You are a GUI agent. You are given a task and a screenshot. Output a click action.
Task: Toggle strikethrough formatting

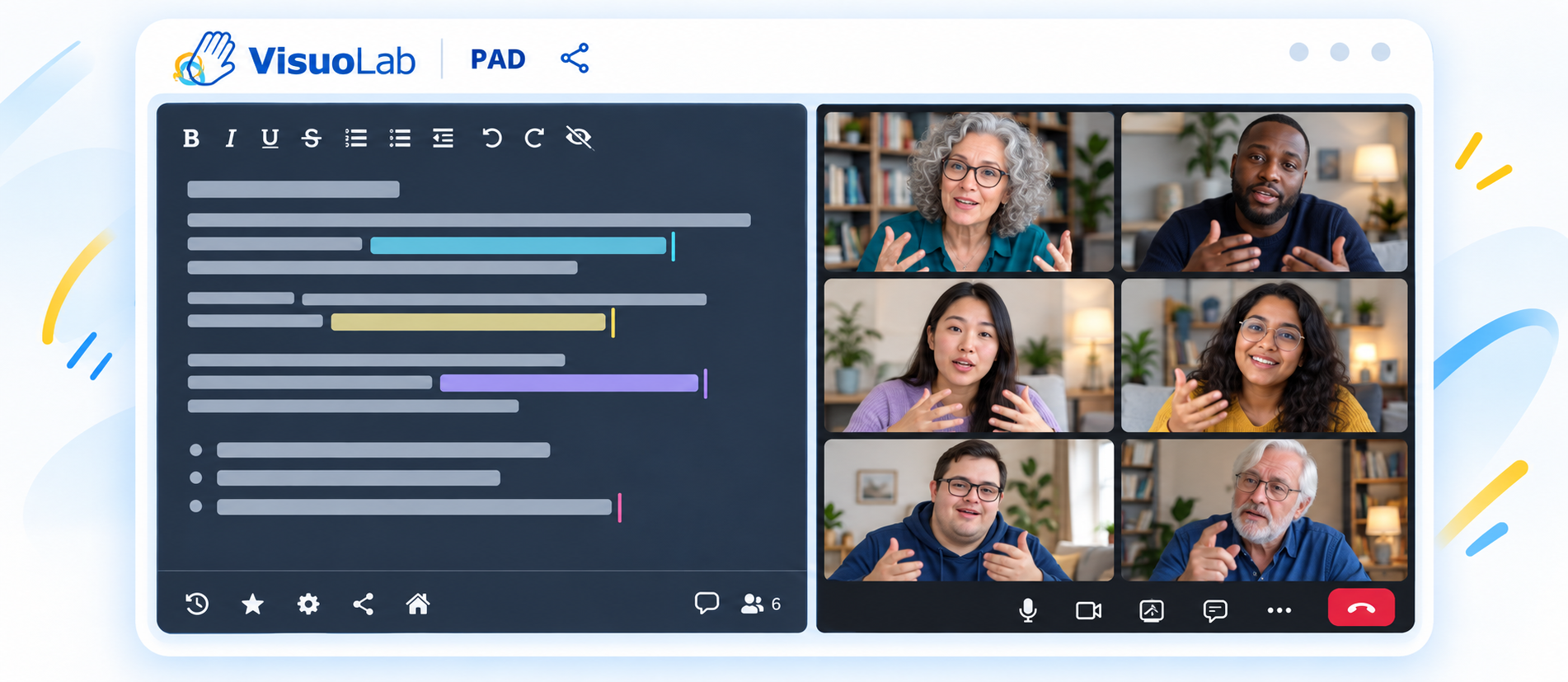311,138
